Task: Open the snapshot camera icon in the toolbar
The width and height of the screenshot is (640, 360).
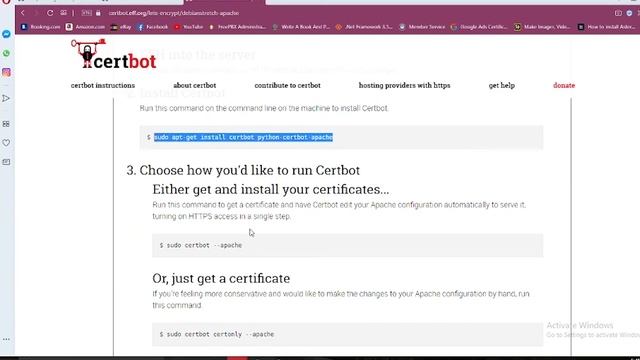Action: pyautogui.click(x=618, y=13)
